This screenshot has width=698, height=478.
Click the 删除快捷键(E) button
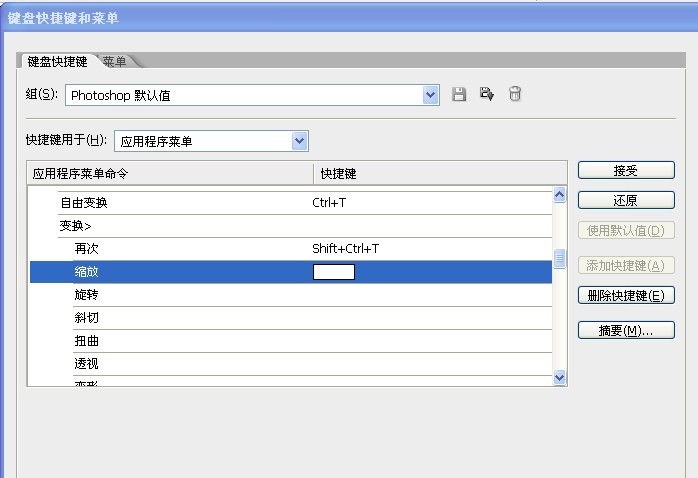pos(626,296)
